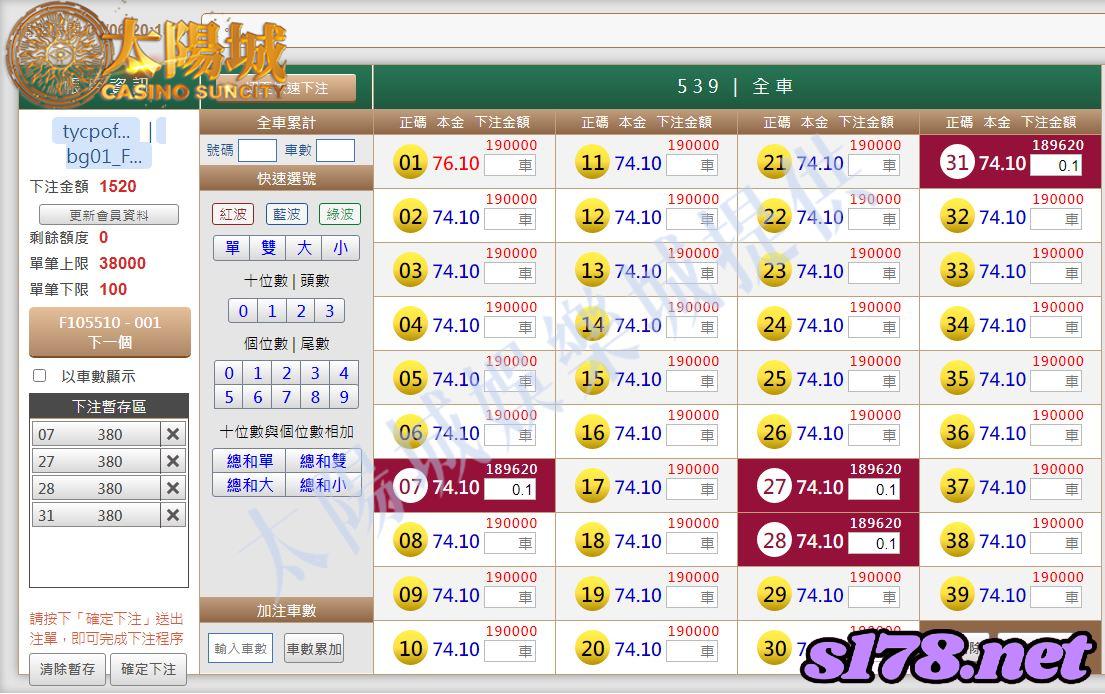Pick number ball 05
Screen dimensions: 1105x694
410,378
